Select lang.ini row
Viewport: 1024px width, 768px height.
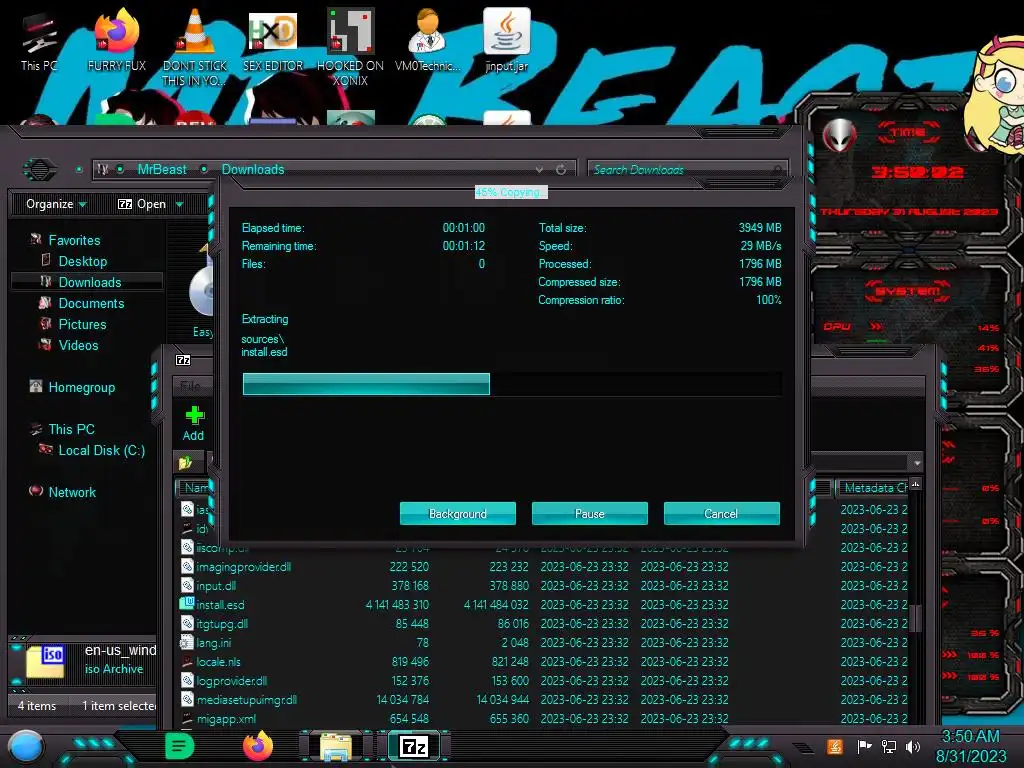pyautogui.click(x=543, y=642)
